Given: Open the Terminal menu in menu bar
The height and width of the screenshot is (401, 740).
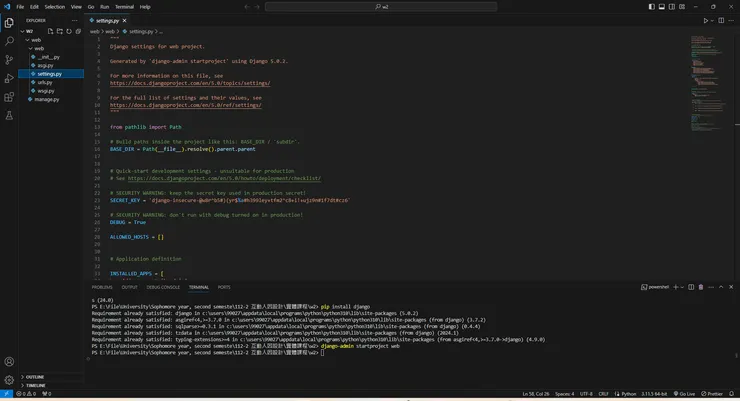Looking at the screenshot, I should point(124,6).
